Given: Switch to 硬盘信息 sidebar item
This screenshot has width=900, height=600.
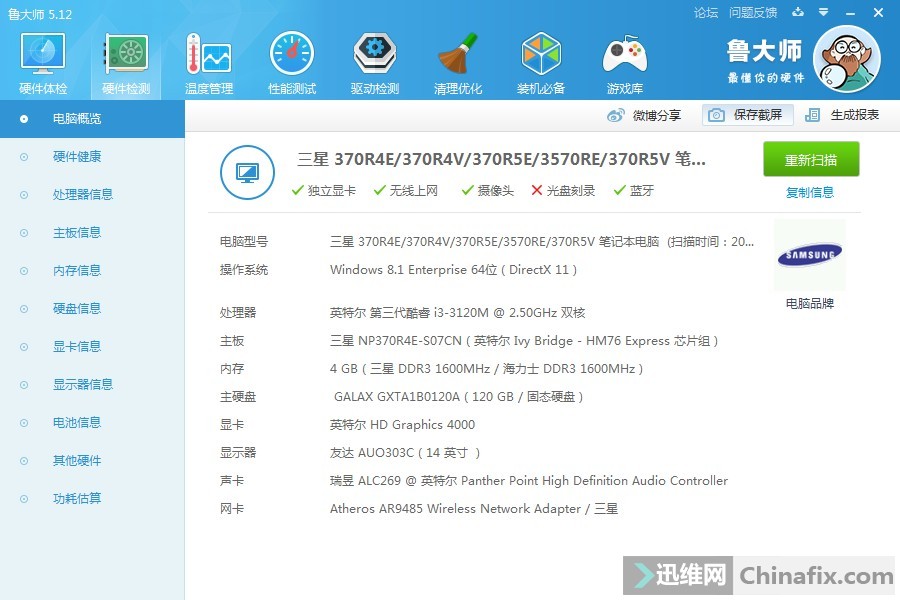Looking at the screenshot, I should point(77,309).
